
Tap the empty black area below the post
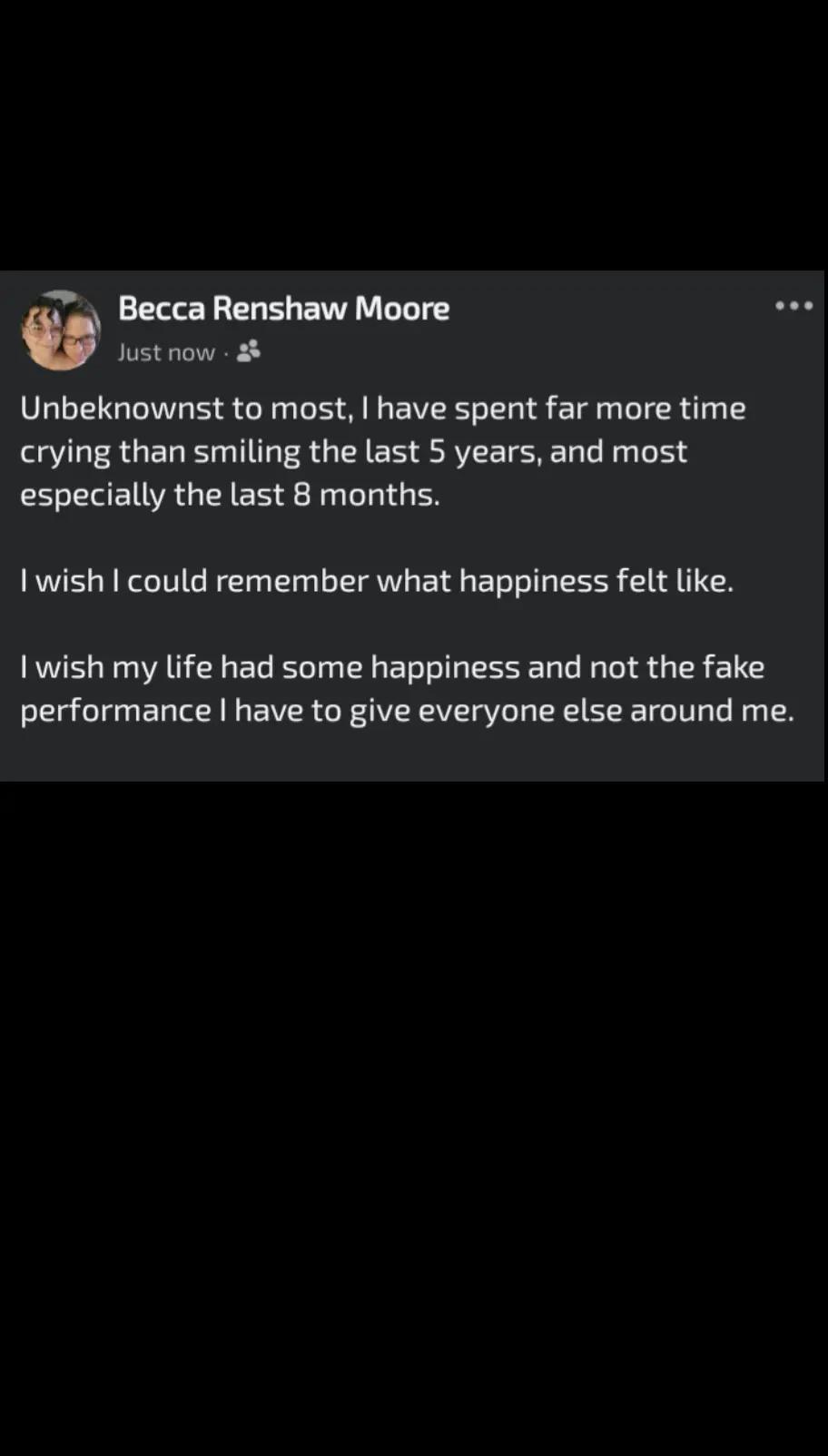(414, 1117)
